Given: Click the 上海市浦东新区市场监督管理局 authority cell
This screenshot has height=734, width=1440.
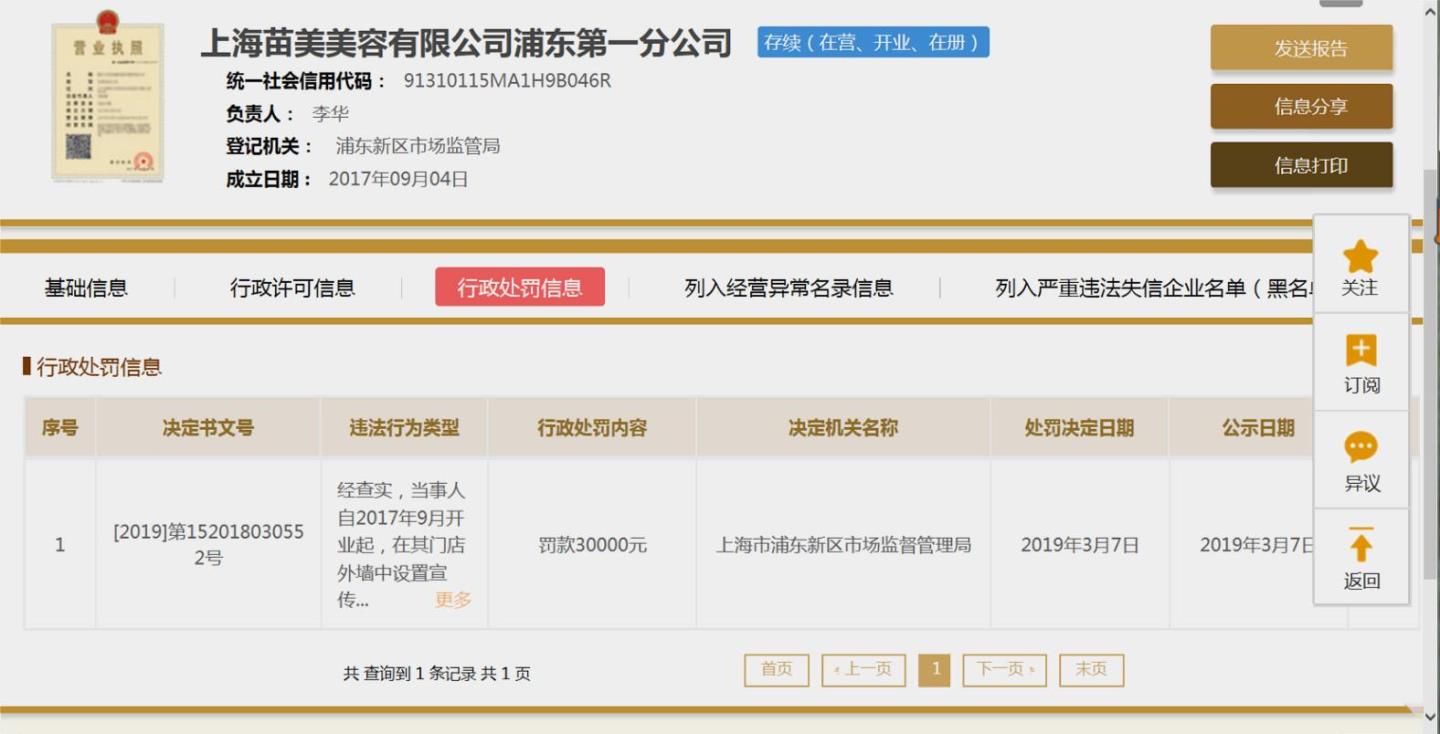Looking at the screenshot, I should [843, 545].
